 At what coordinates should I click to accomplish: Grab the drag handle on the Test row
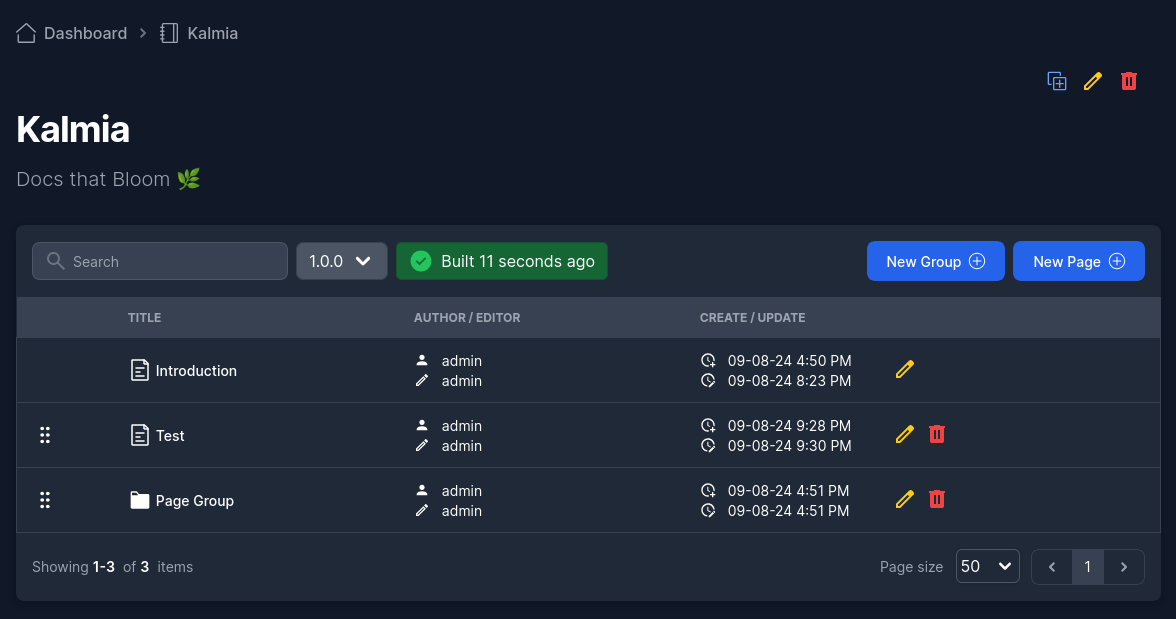45,435
